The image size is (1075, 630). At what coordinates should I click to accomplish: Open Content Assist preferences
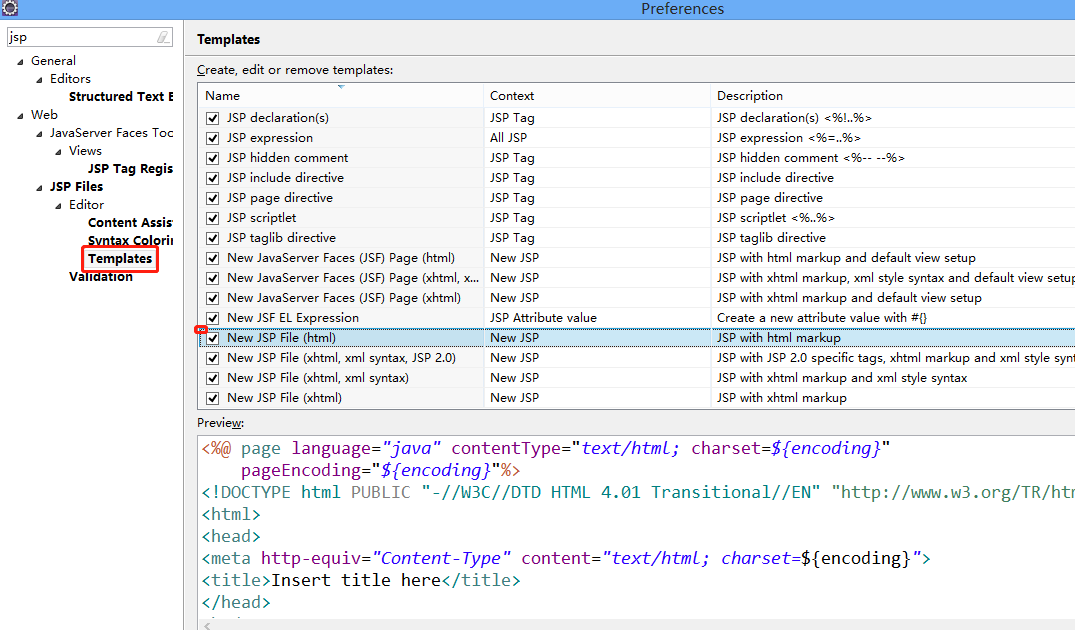click(130, 223)
